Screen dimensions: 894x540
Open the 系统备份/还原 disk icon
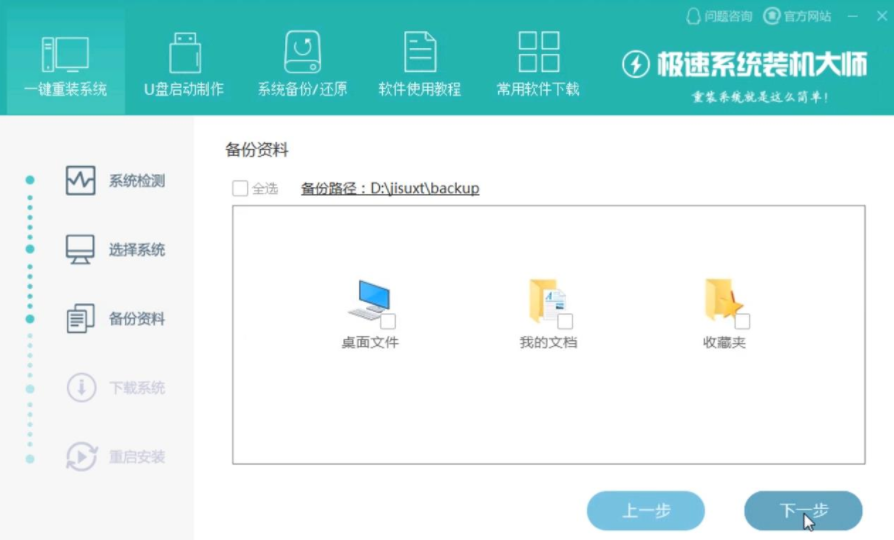point(302,52)
